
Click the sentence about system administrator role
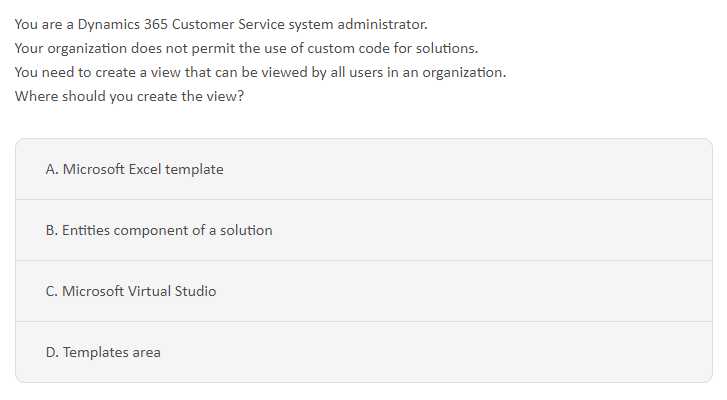point(221,24)
